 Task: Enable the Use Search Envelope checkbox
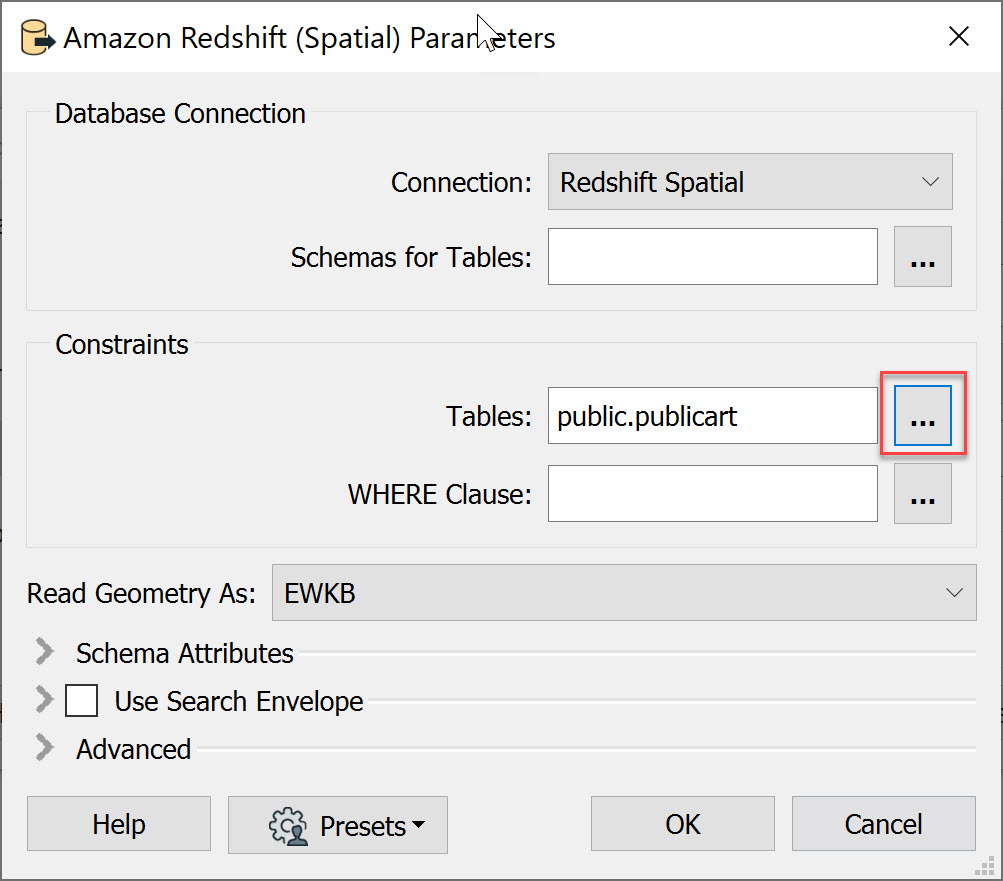pos(81,700)
